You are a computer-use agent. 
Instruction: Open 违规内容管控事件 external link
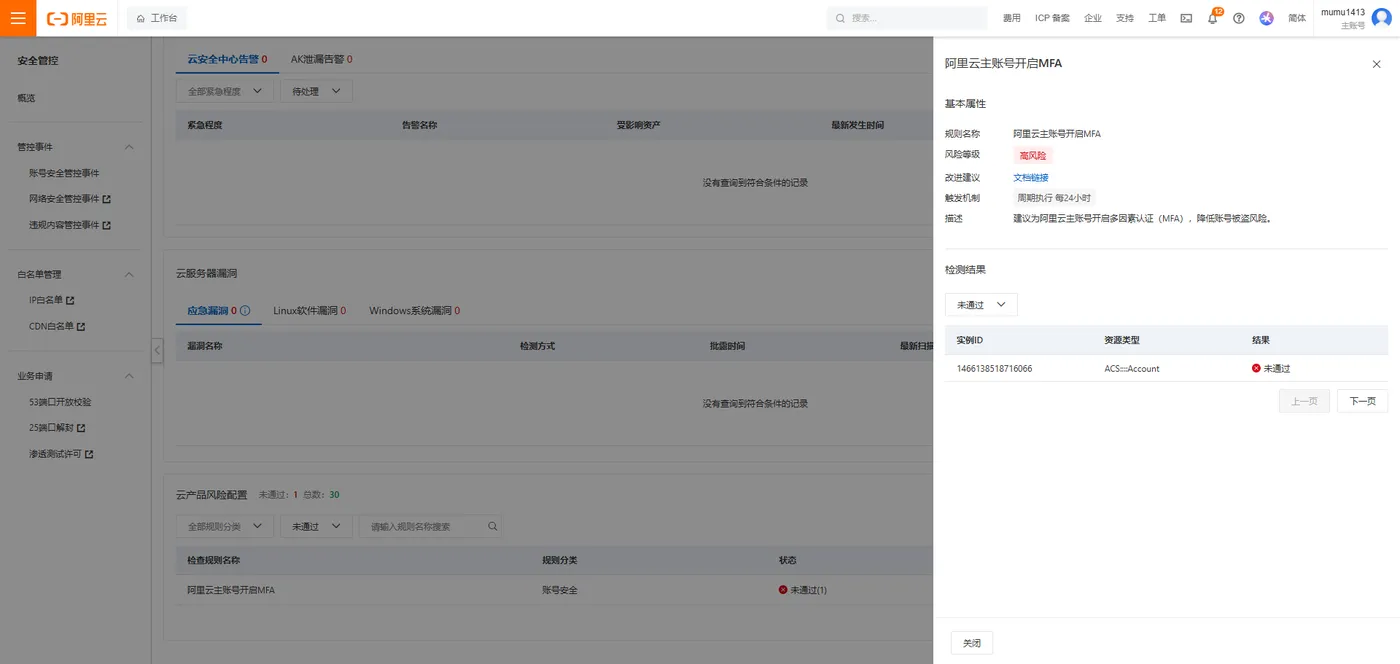(70, 225)
